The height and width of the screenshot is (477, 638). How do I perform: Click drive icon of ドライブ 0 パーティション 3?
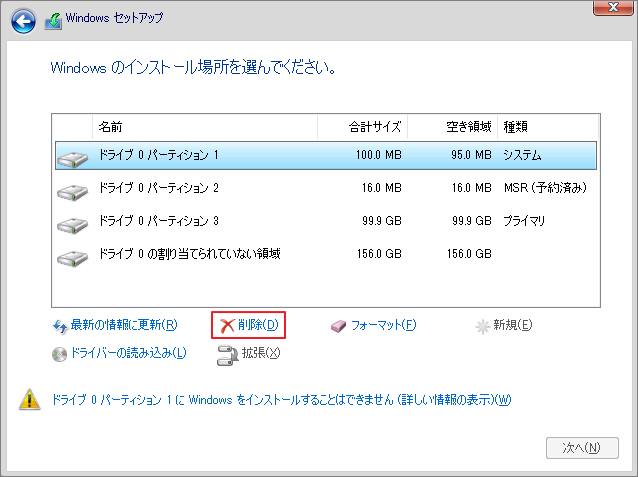(x=72, y=225)
